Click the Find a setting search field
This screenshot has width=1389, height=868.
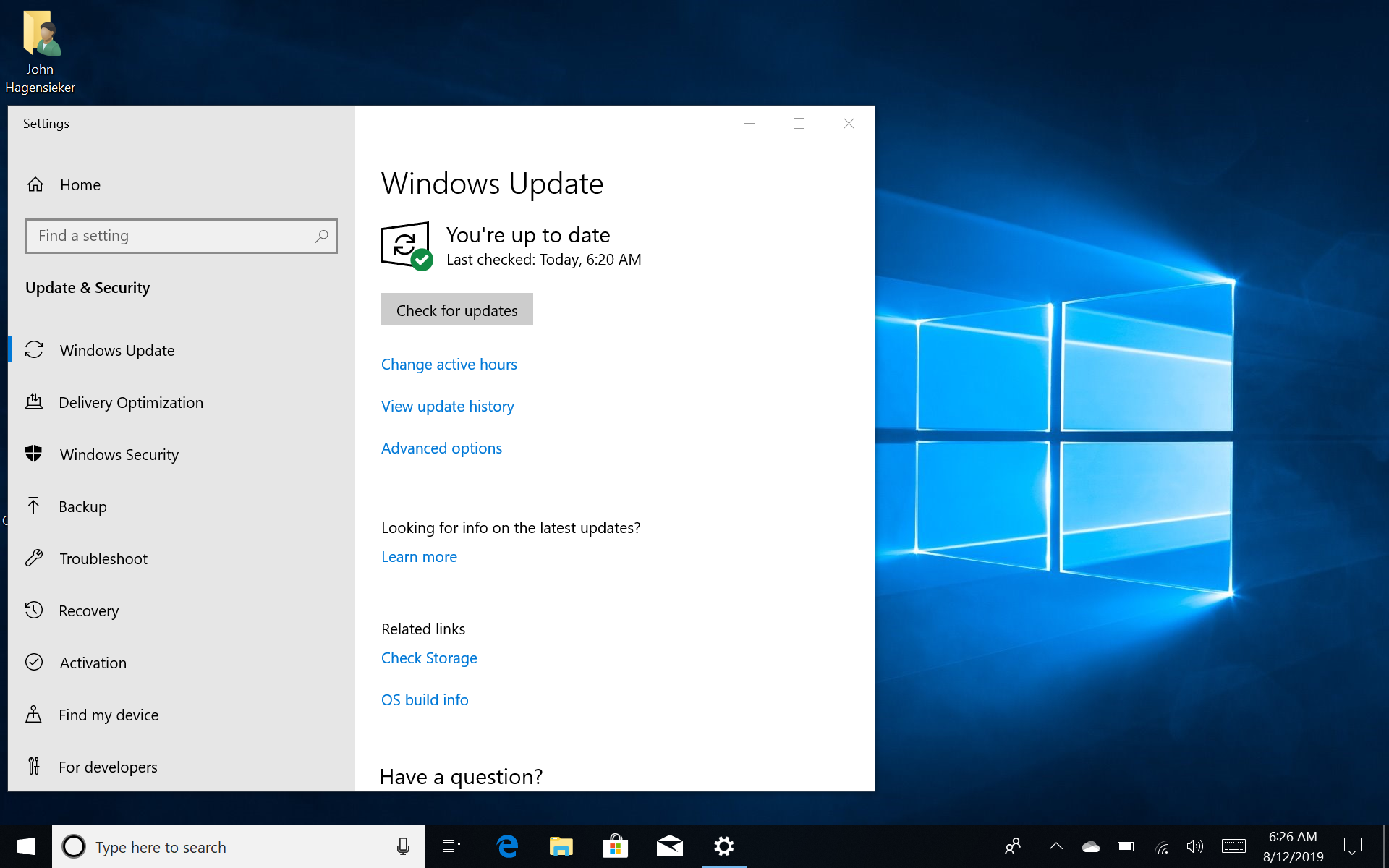[182, 236]
